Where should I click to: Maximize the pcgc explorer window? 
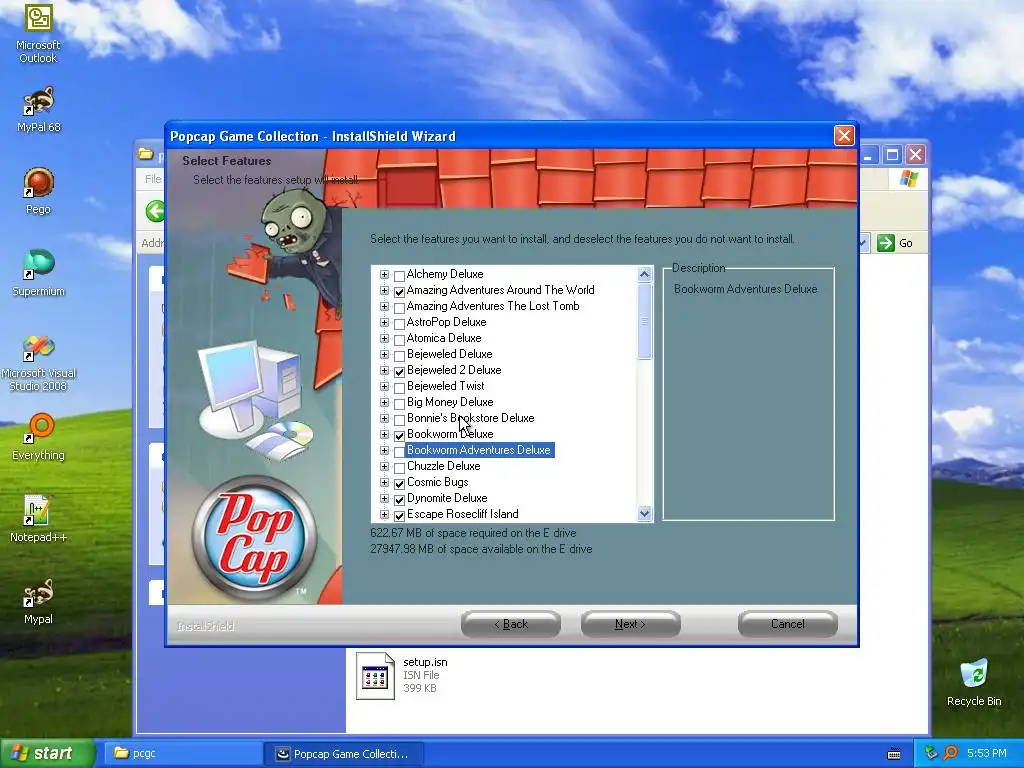pos(892,155)
